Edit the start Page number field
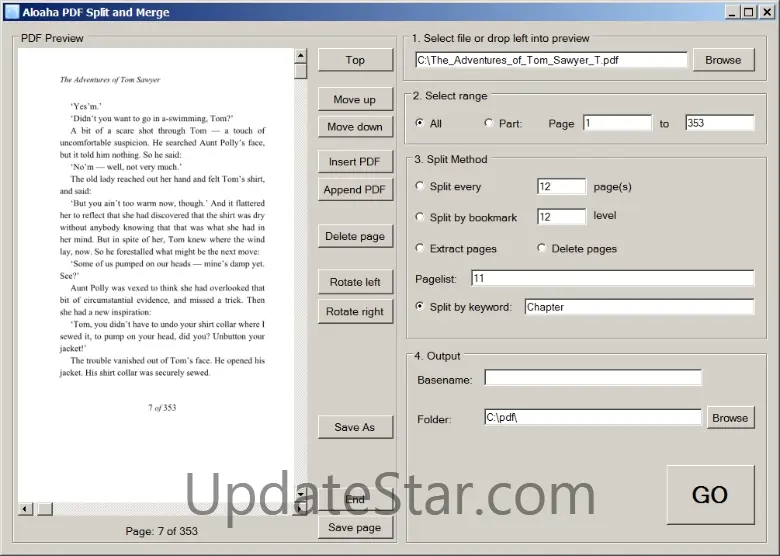Image resolution: width=780 pixels, height=556 pixels. pyautogui.click(x=617, y=123)
